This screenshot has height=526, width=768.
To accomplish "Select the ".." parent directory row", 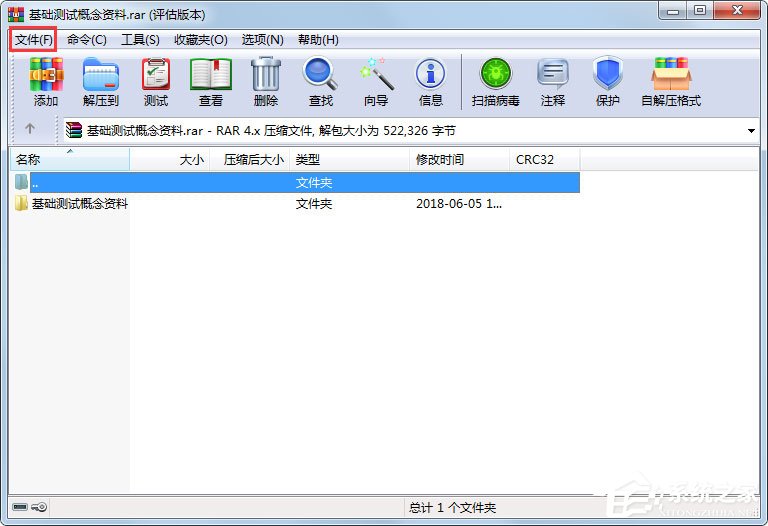I will tap(295, 182).
